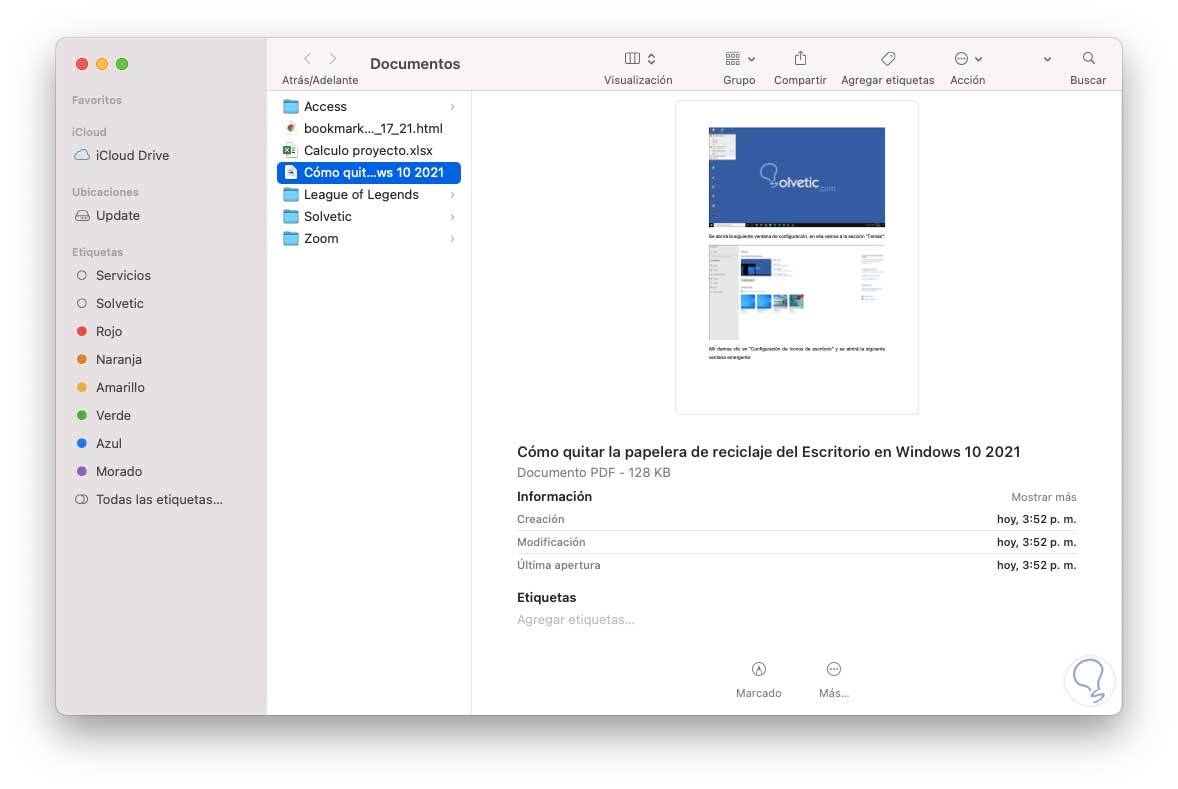Click the Más quick actions icon
The image size is (1178, 789).
click(x=833, y=668)
